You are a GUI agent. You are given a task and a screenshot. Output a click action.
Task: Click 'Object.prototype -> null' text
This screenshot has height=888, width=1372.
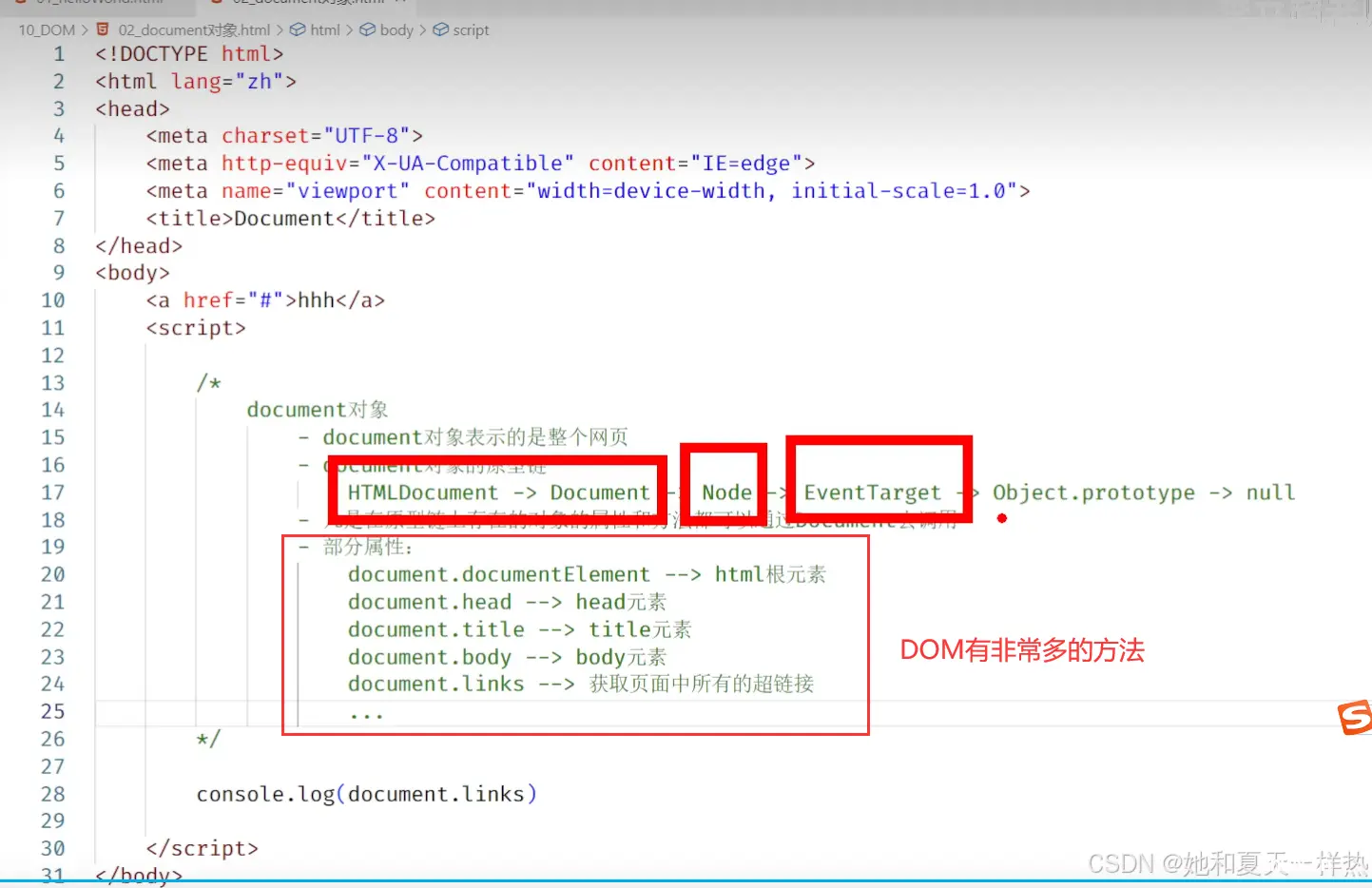(1144, 492)
